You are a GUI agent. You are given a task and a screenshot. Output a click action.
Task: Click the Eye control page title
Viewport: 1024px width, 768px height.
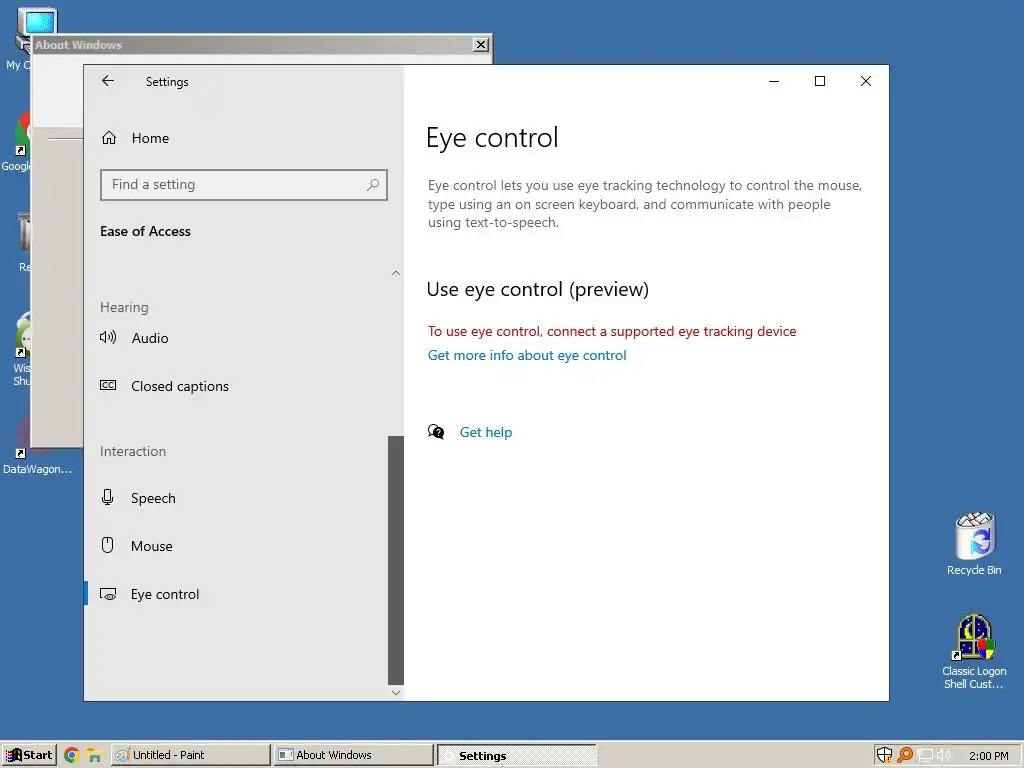(492, 138)
